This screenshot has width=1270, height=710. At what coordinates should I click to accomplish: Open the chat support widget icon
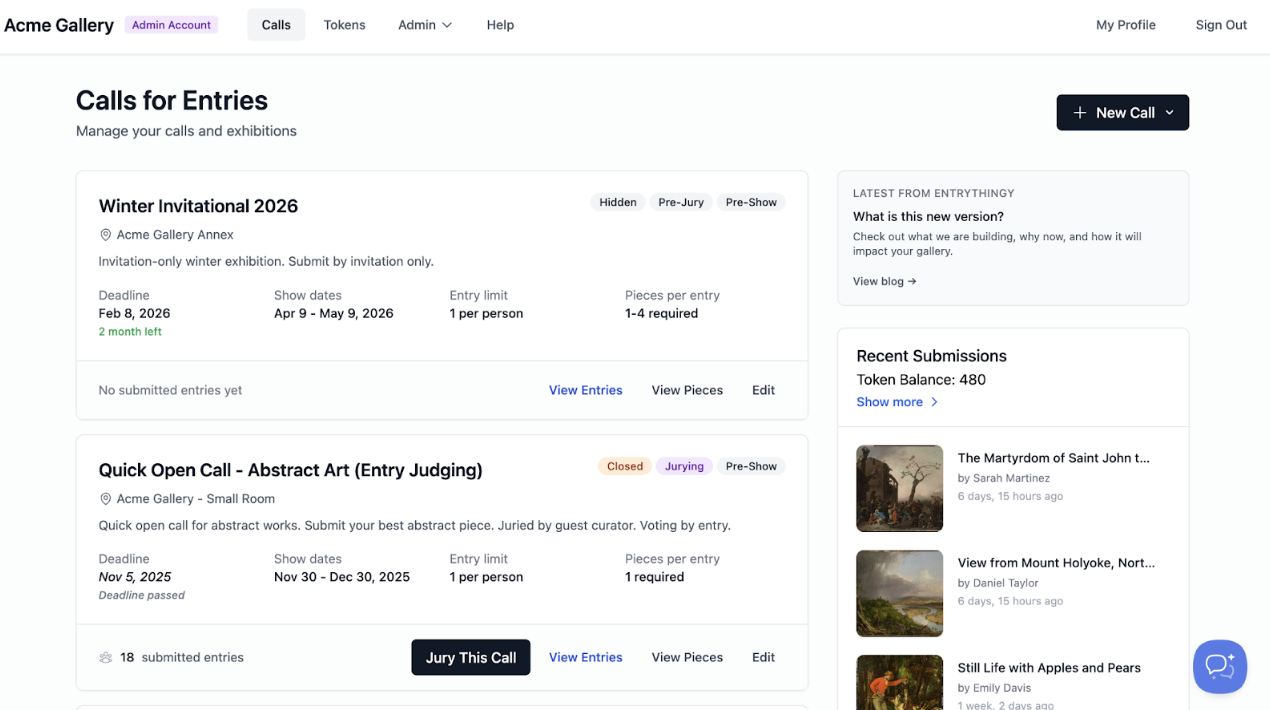tap(1219, 666)
